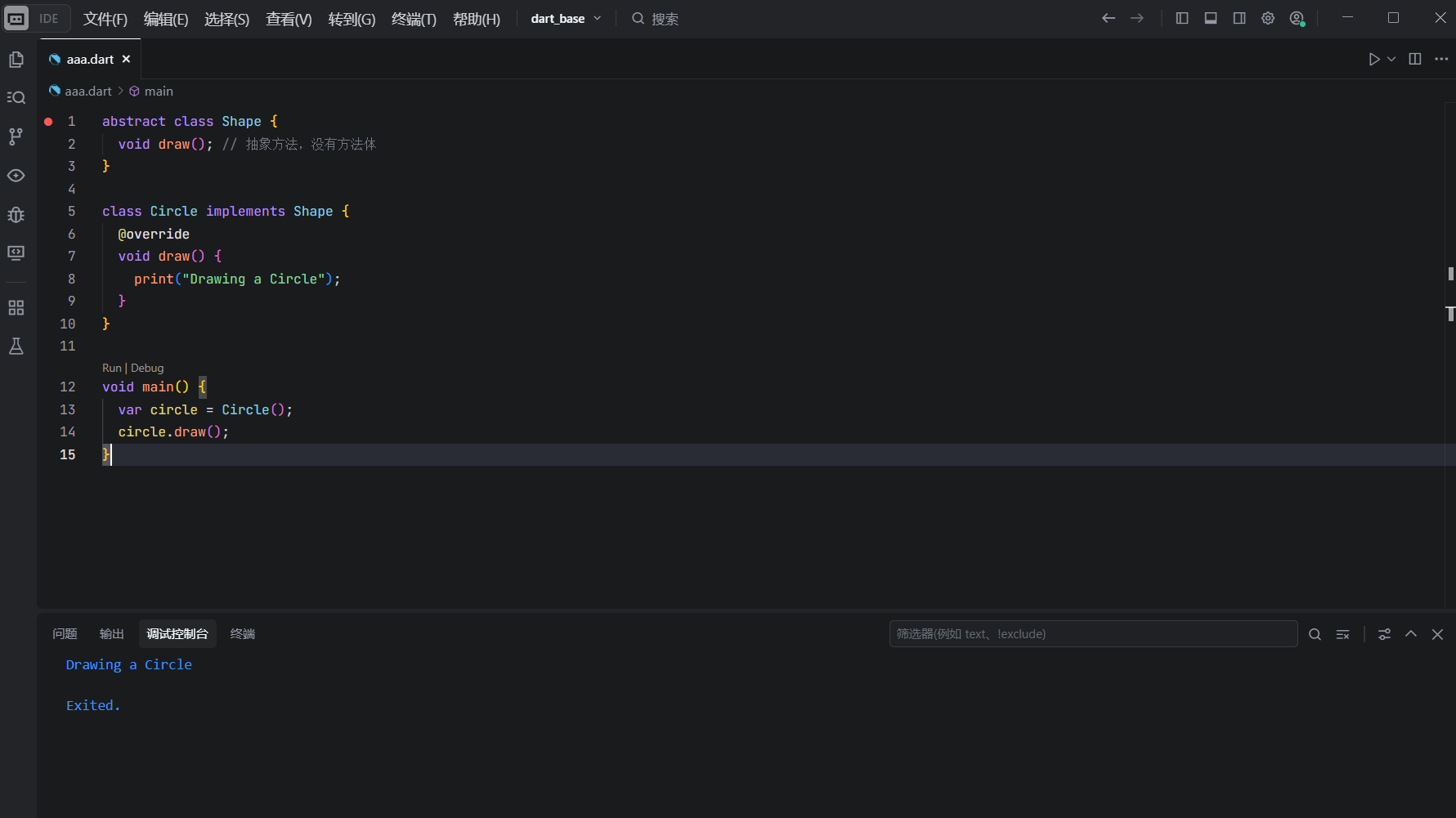Open the Run and Debug bug icon
1456x818 pixels.
16,215
